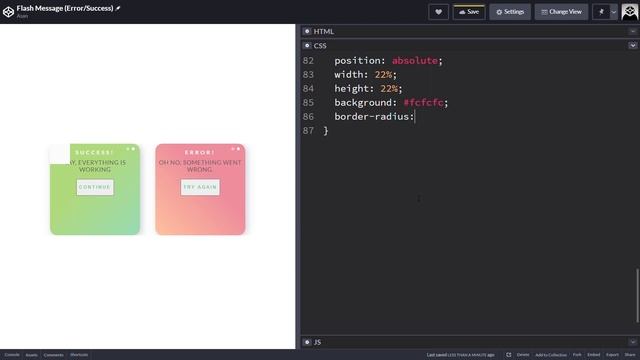The width and height of the screenshot is (640, 360).
Task: Click #fcfcfc color value on line 85
Action: click(423, 102)
